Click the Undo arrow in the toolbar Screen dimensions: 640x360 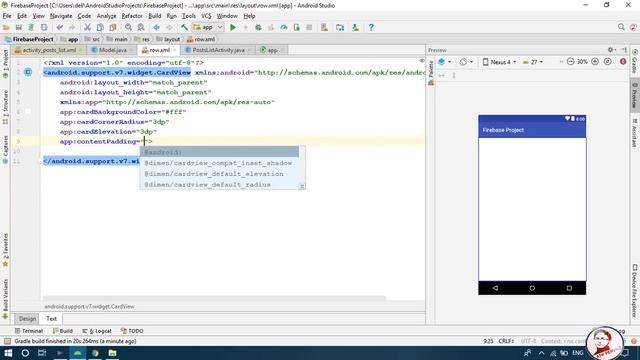point(60,27)
